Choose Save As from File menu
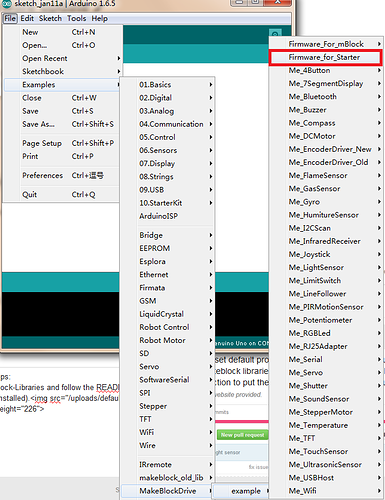385x500 pixels. tap(62, 124)
